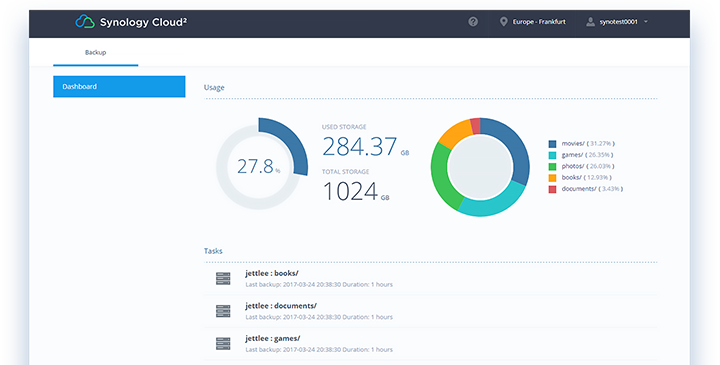Click the 1024 GB total storage value

coord(356,191)
